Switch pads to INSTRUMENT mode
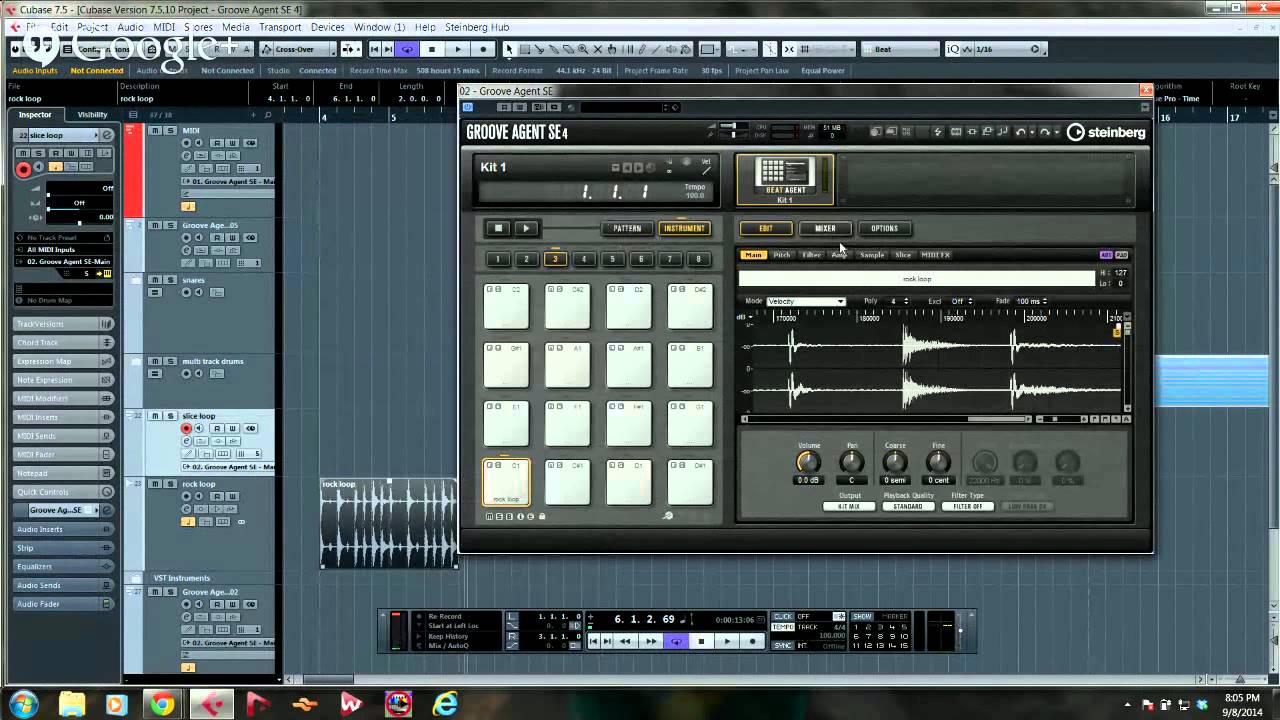This screenshot has width=1280, height=720. (x=684, y=228)
